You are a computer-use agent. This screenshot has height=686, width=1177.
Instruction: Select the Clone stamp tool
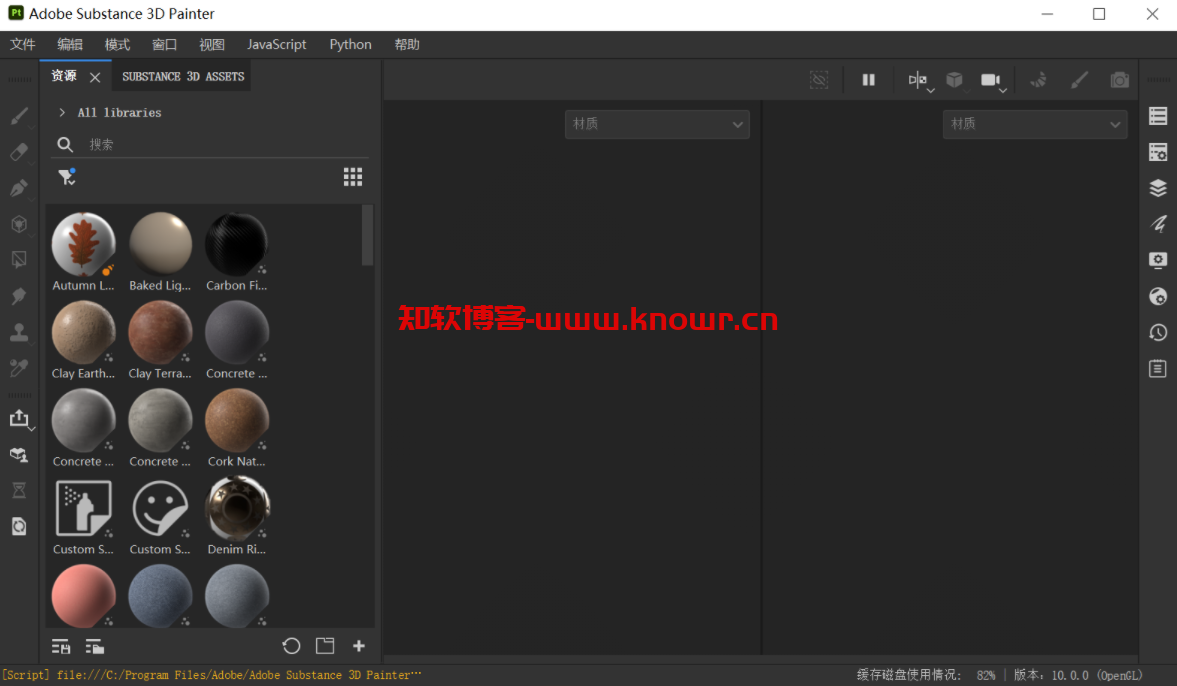tap(20, 332)
